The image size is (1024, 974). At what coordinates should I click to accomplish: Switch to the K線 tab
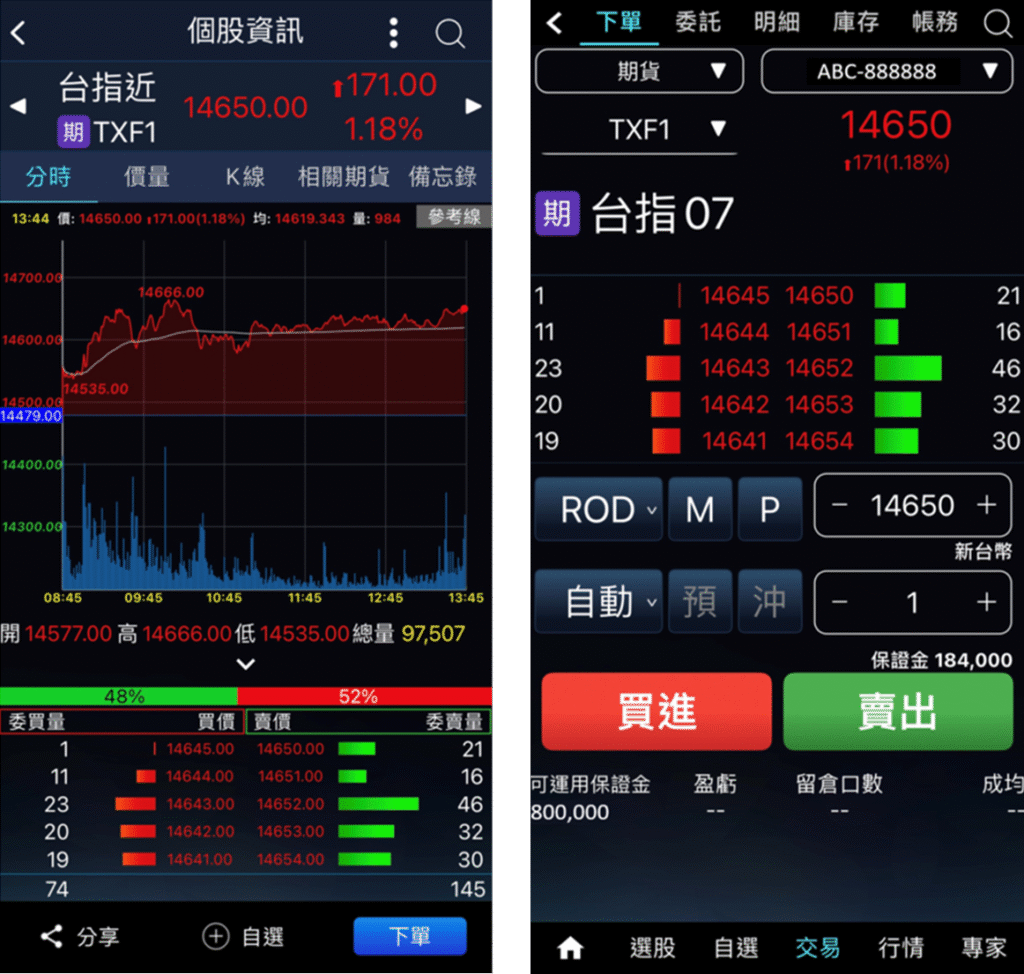tap(245, 177)
